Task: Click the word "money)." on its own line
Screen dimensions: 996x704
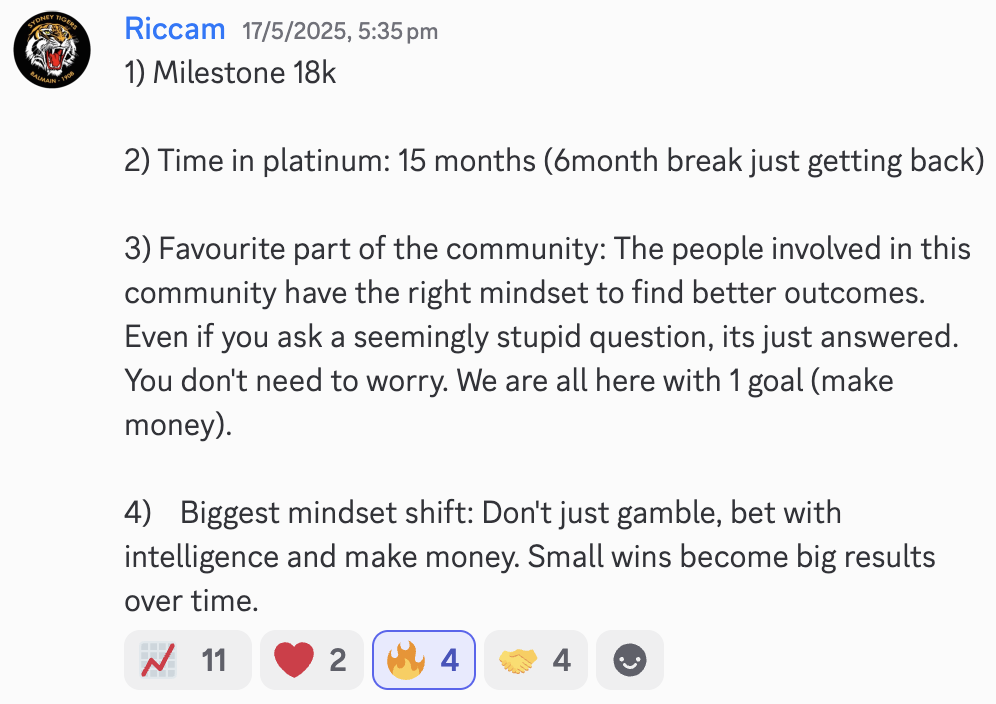Action: [178, 425]
